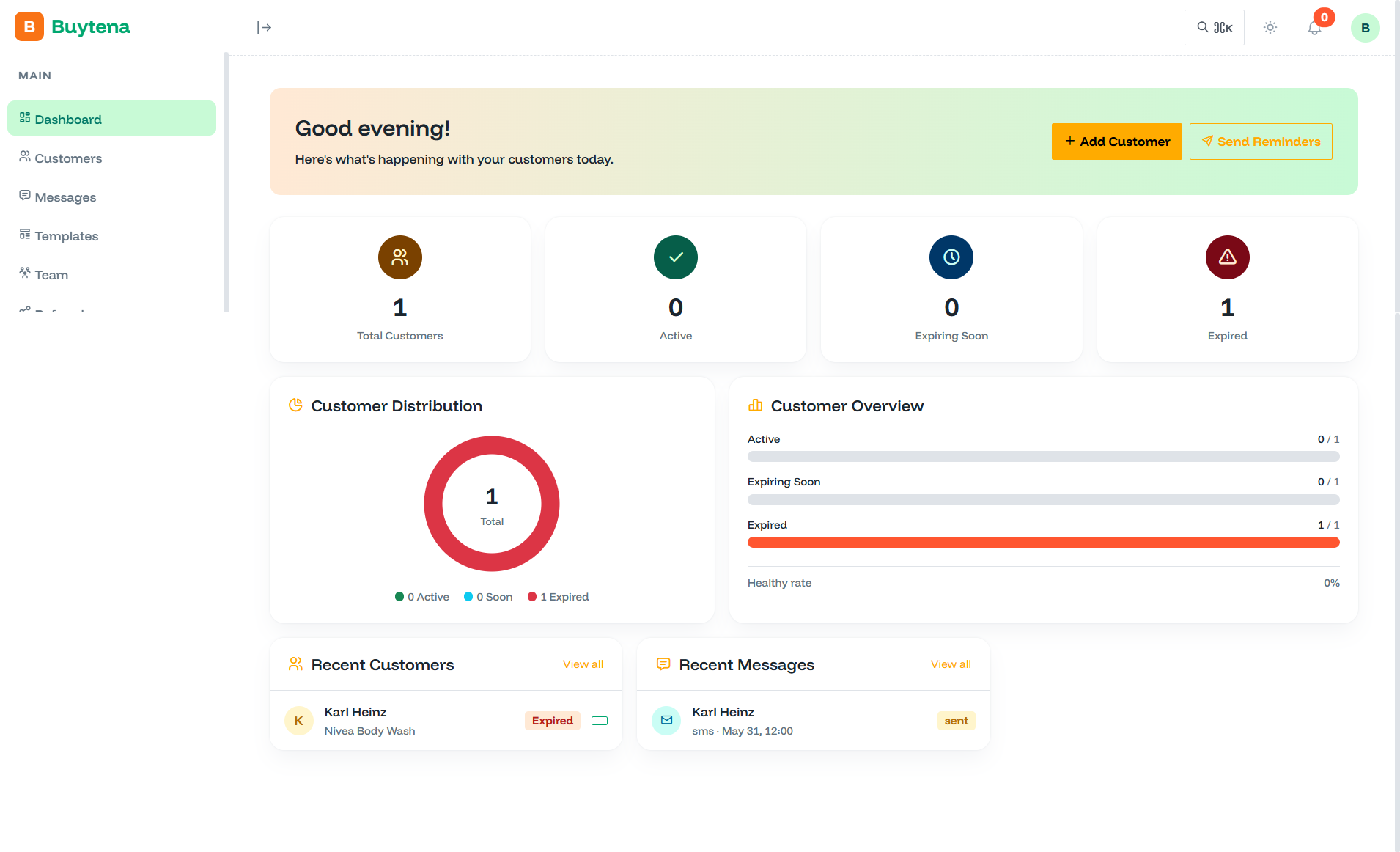1400x852 pixels.
Task: Click the Total Customers brown people icon
Action: click(400, 257)
